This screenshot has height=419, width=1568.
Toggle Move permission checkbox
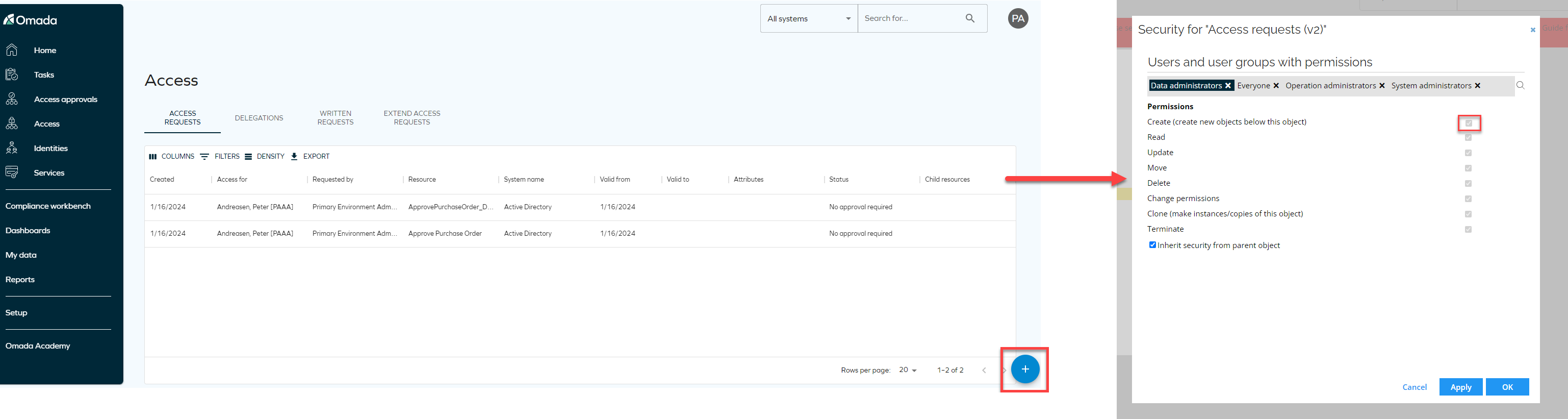[1468, 168]
